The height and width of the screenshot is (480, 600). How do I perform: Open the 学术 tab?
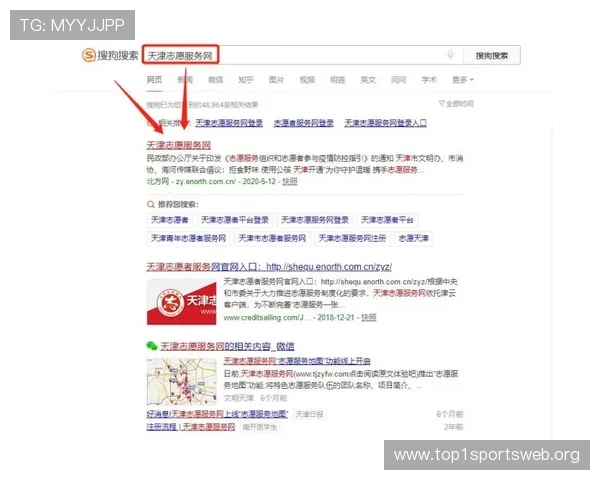click(429, 80)
